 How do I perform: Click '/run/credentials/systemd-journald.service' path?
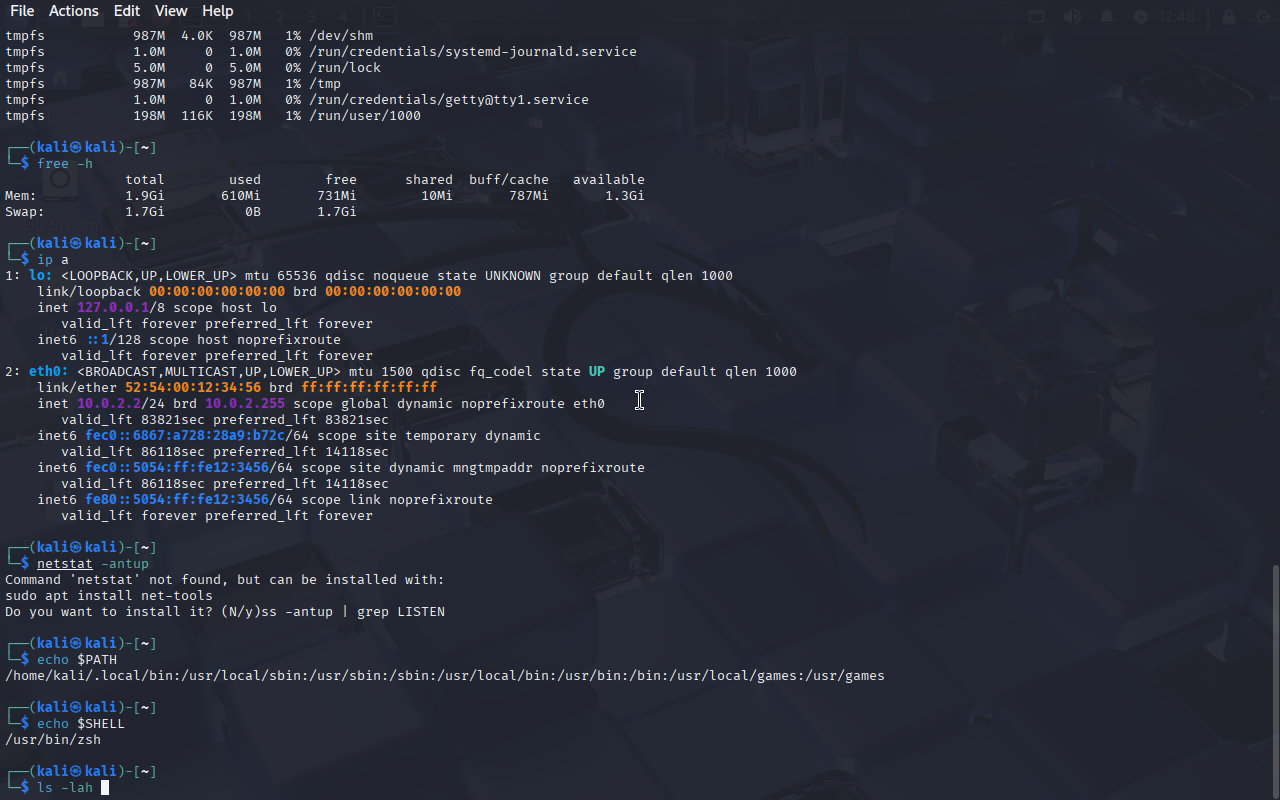coord(473,52)
